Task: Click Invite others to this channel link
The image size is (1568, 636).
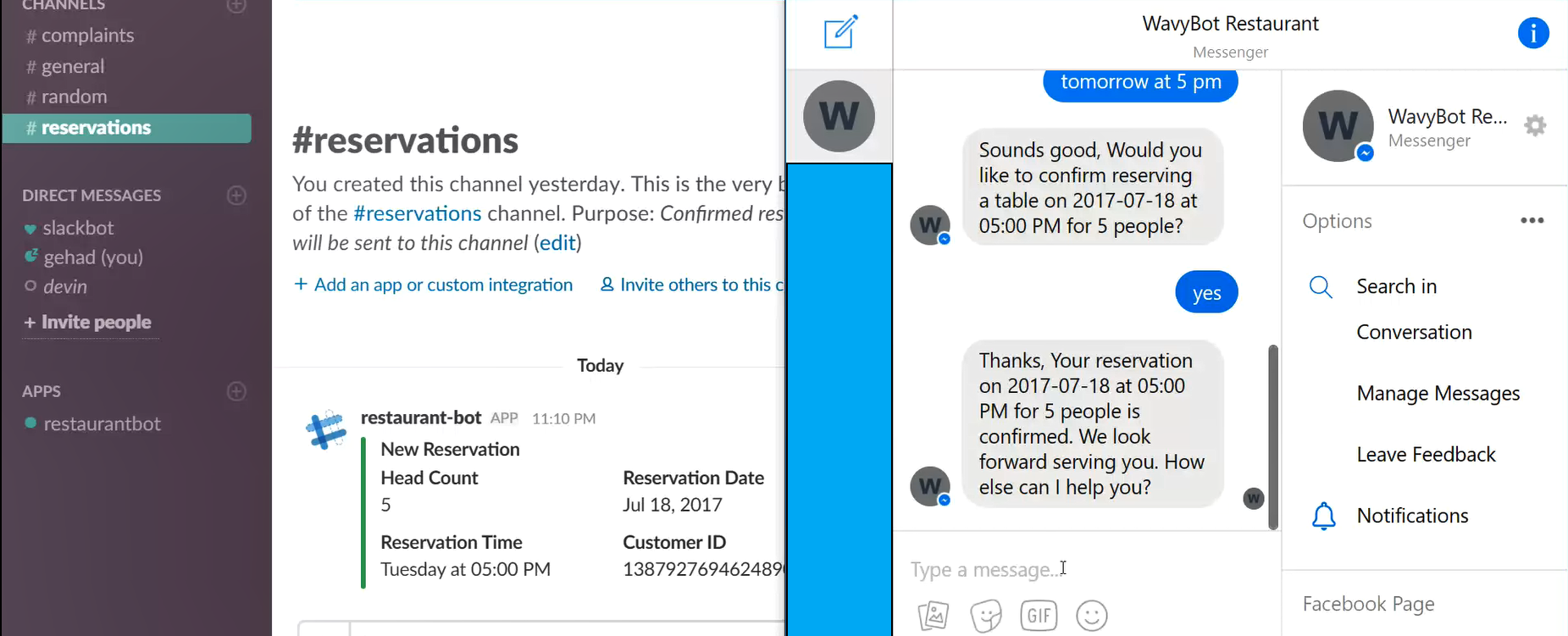Action: pos(692,285)
